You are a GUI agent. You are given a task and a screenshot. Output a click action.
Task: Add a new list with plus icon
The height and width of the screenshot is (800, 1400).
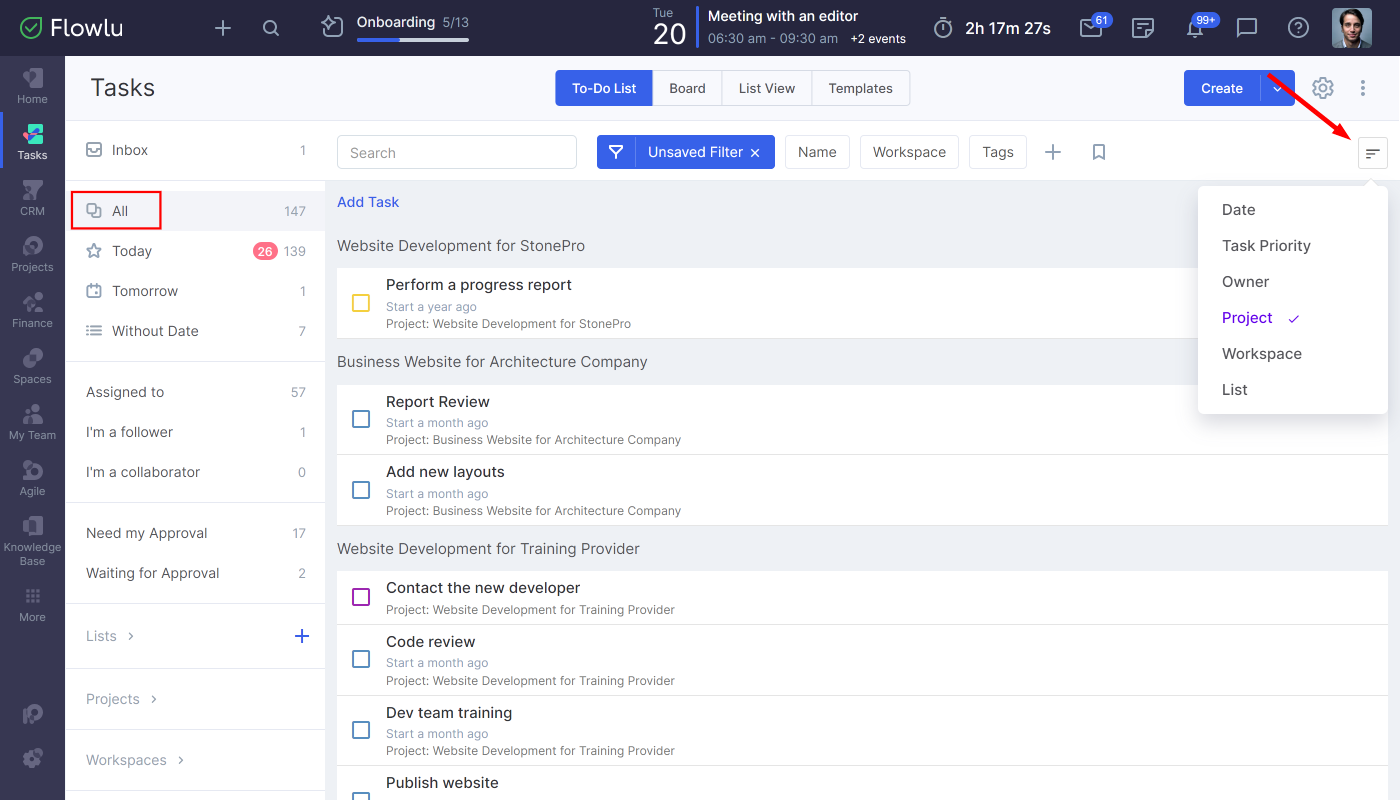point(302,636)
